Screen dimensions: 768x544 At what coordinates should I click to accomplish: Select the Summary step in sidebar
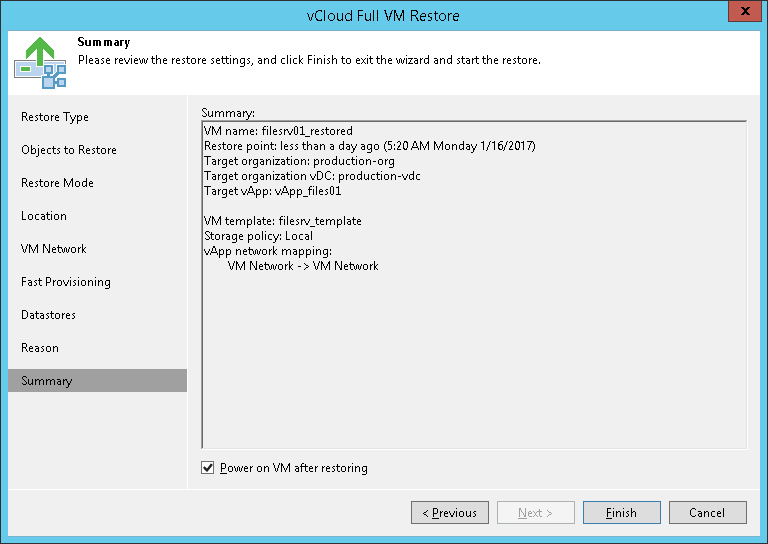(47, 381)
